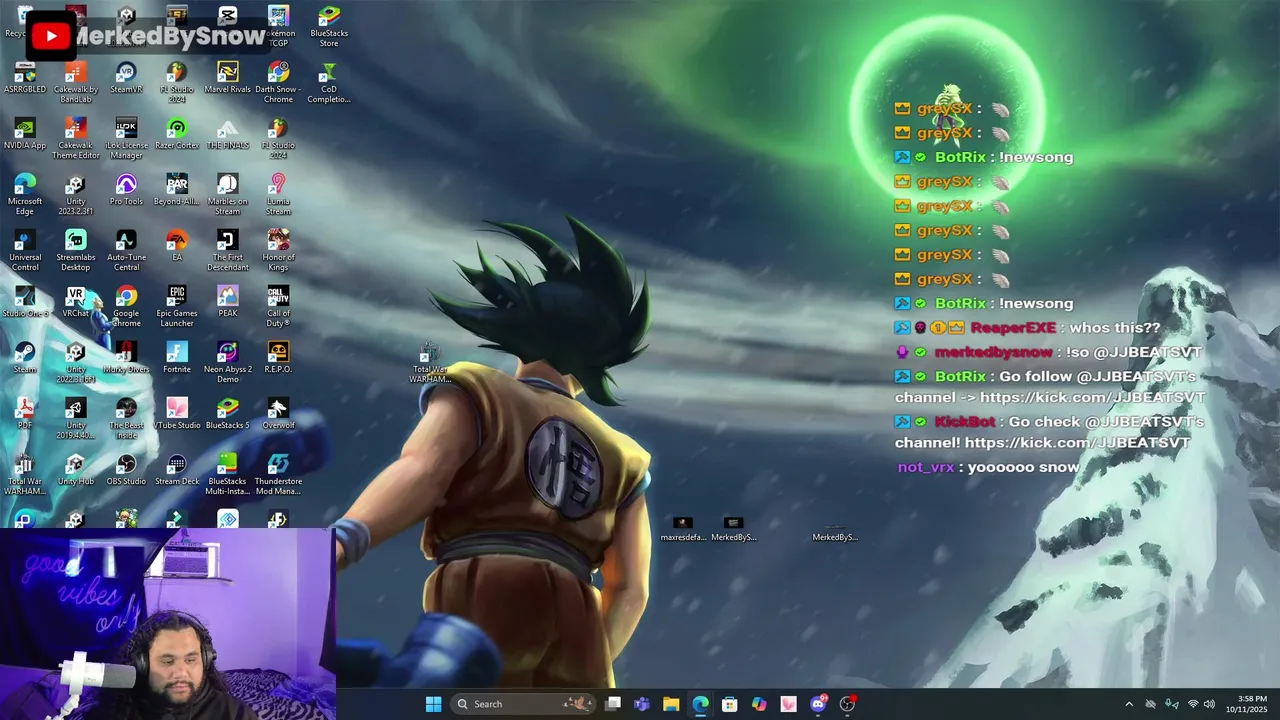Expand the hidden system tray icons

(1129, 704)
